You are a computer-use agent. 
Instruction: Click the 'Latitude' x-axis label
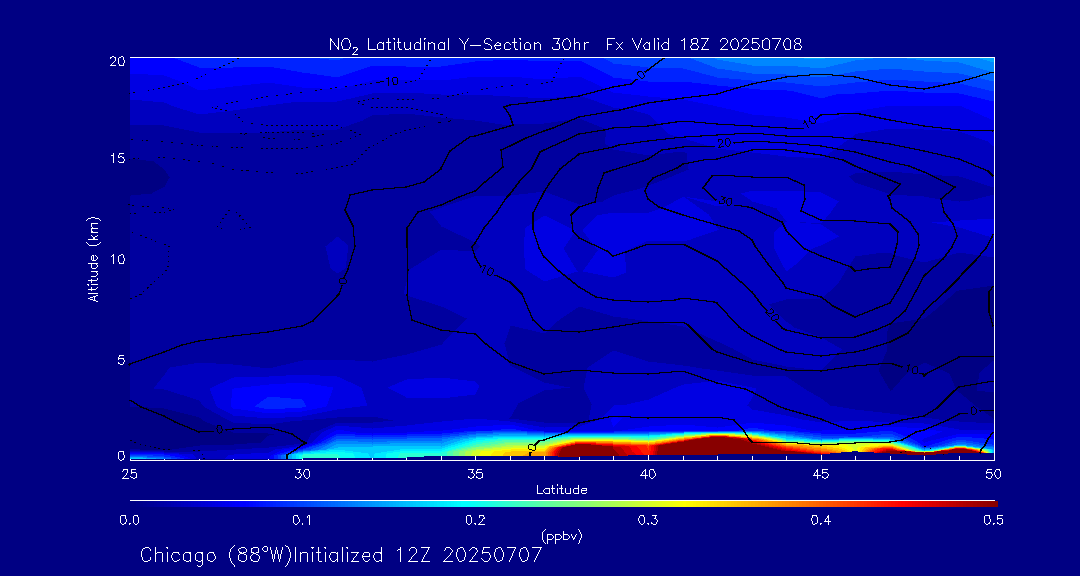562,490
